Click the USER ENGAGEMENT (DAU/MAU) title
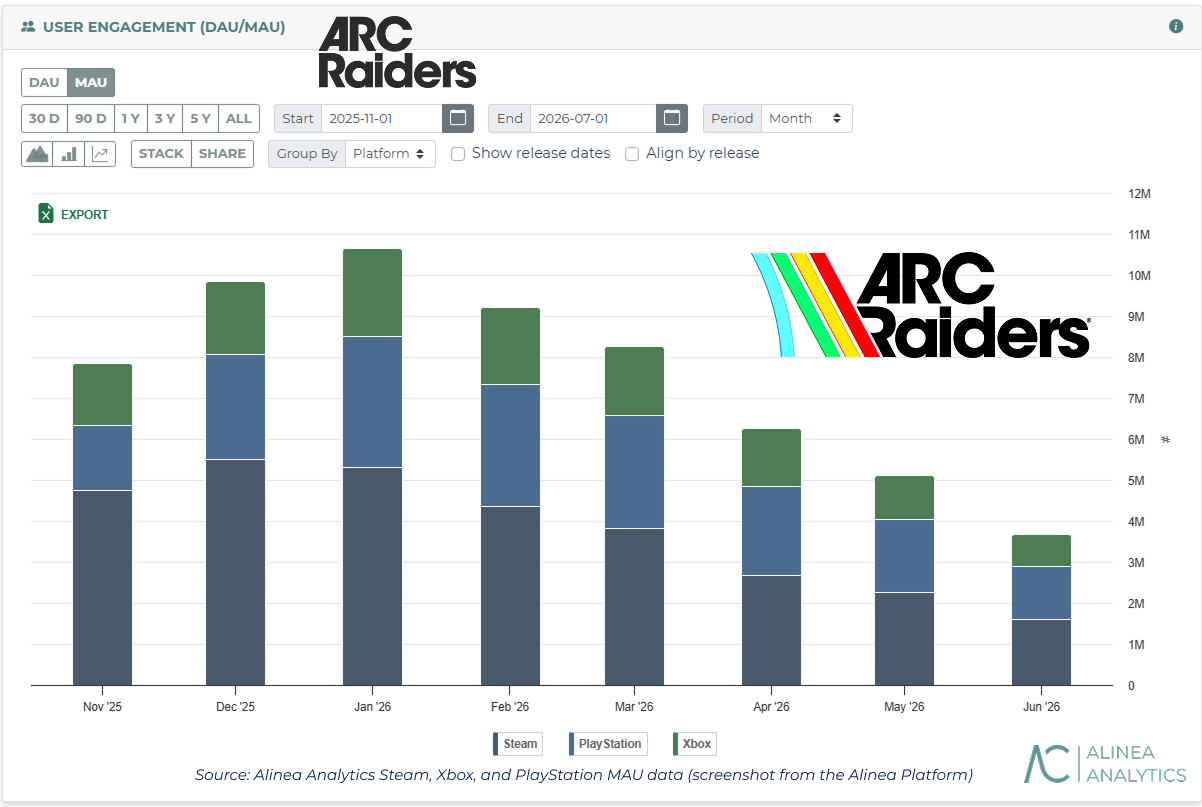 (164, 27)
